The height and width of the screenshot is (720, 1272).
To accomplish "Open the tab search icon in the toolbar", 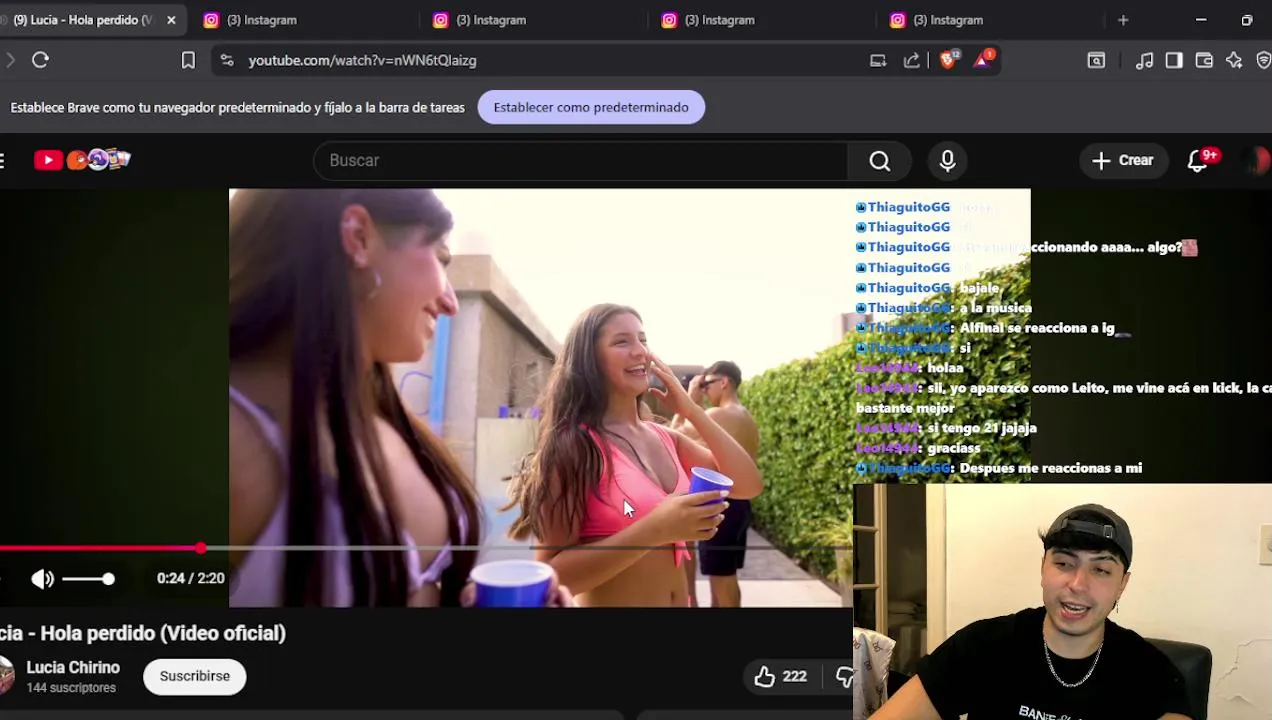I will (x=1096, y=60).
